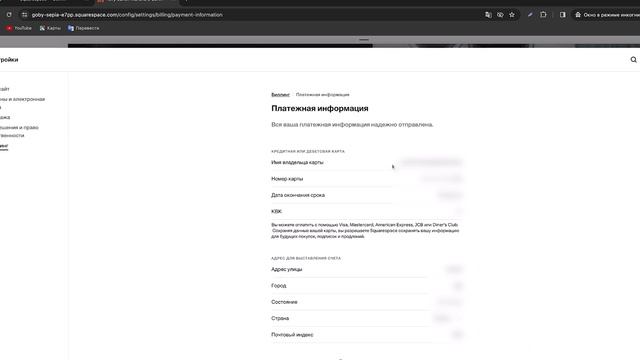Click the Дата окончания срока field
This screenshot has width=640, height=360.
point(367,195)
